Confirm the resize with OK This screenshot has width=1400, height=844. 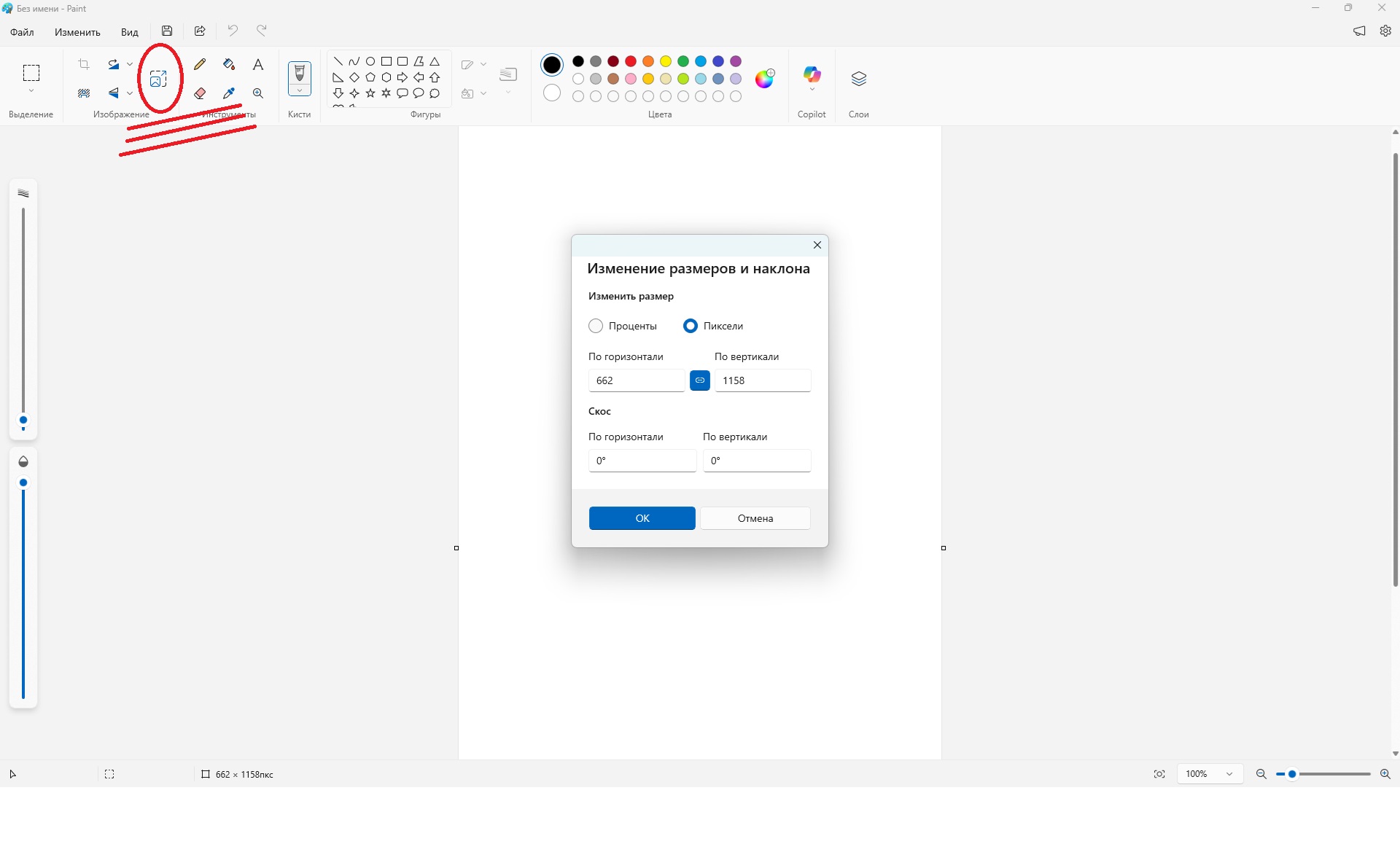coord(642,518)
